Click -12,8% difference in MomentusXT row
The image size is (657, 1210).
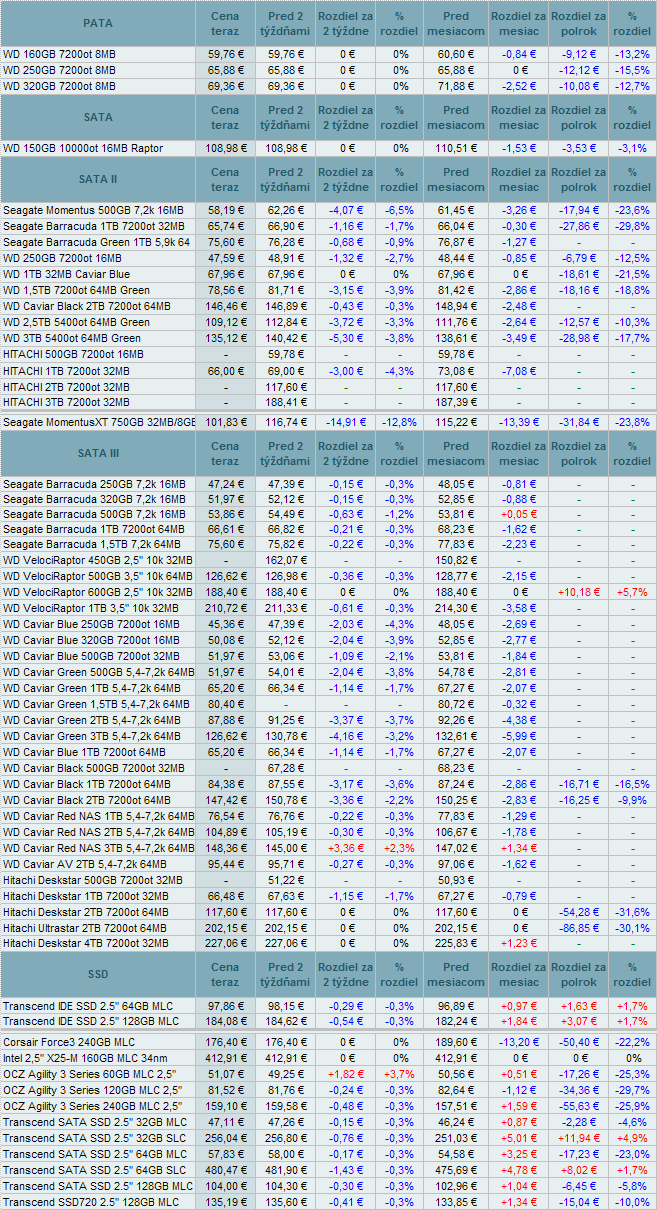(400, 422)
